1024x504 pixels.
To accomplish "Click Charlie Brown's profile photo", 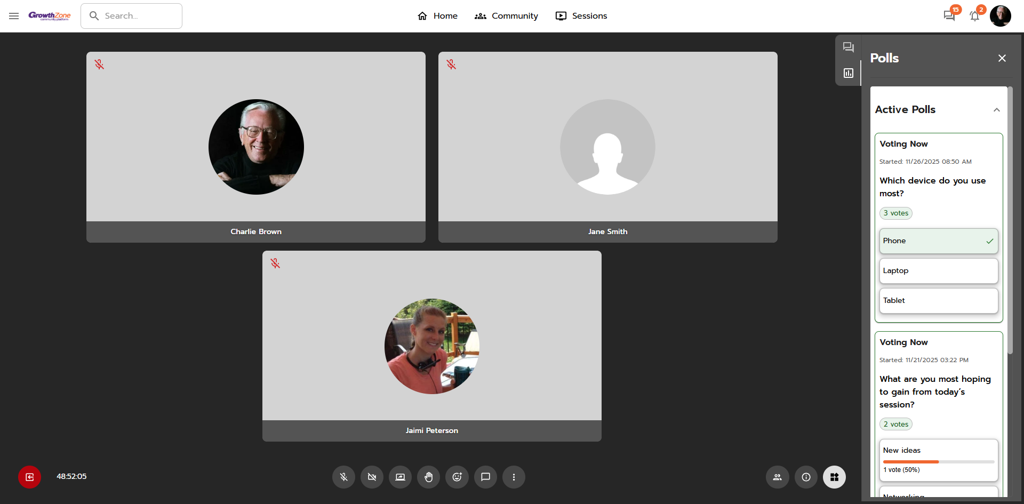I will [256, 147].
